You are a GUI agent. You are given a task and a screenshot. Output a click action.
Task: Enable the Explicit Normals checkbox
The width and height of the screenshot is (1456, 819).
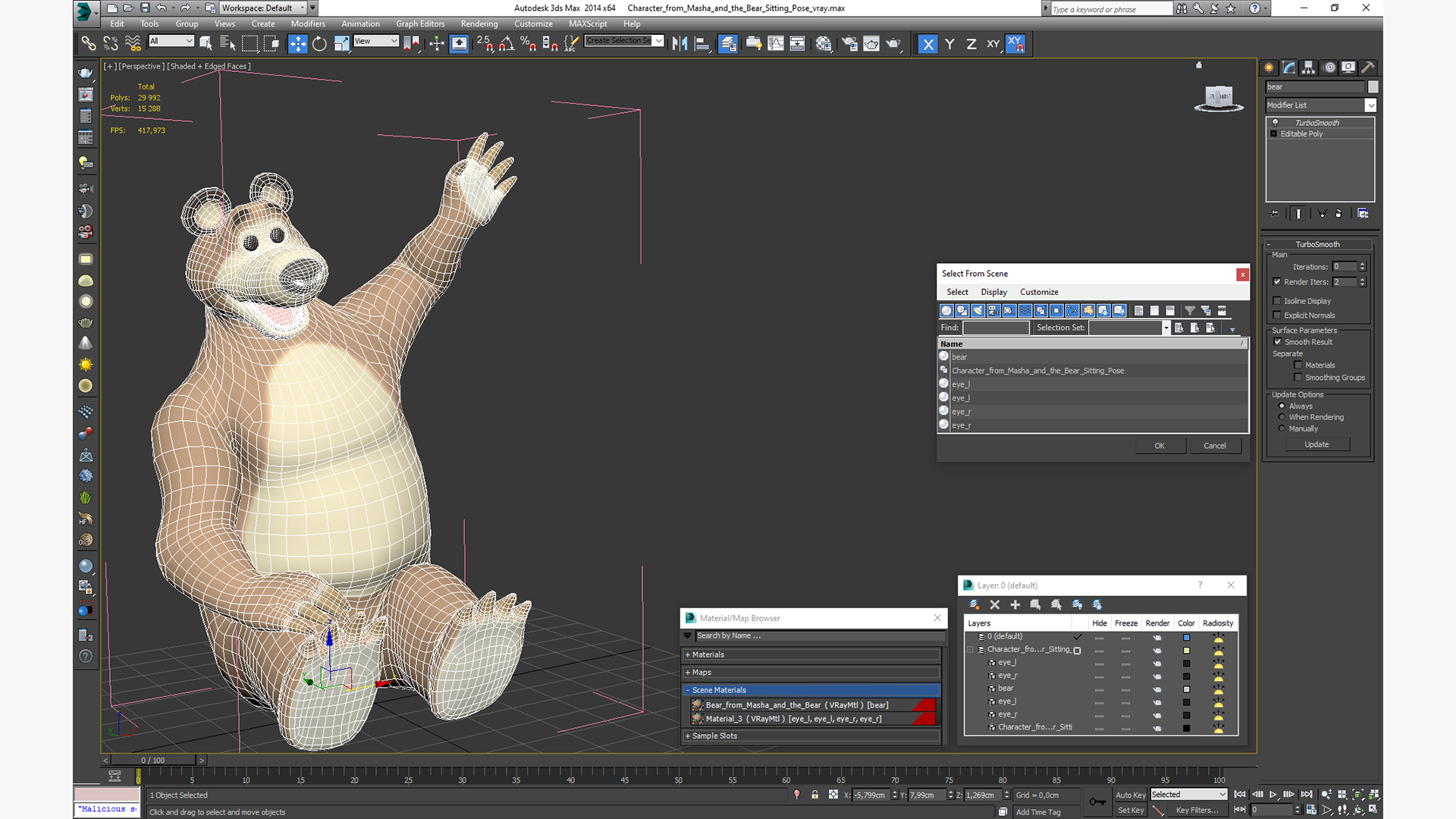[1277, 315]
